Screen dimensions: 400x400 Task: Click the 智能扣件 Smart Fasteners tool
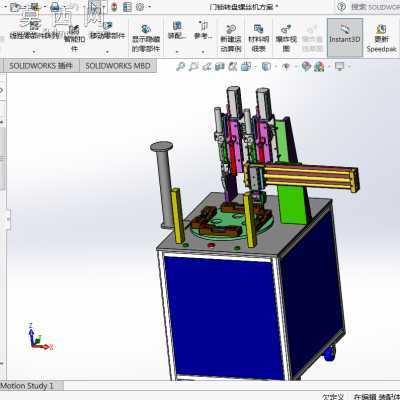[x=74, y=38]
